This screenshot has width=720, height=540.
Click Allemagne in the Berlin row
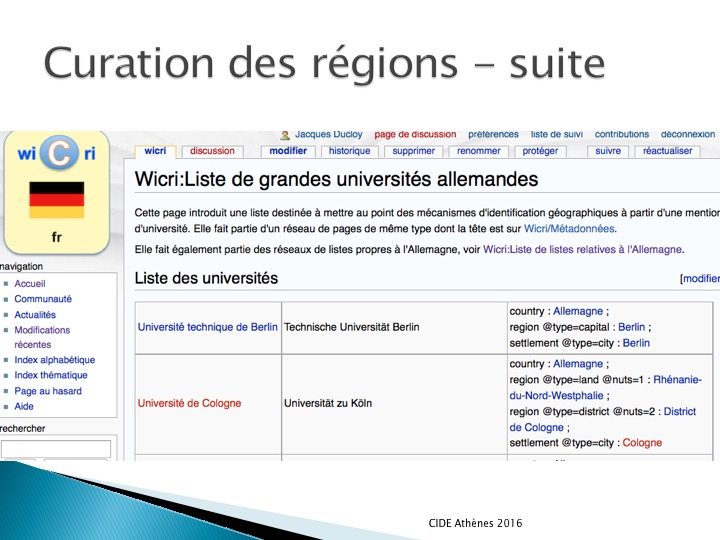[578, 311]
